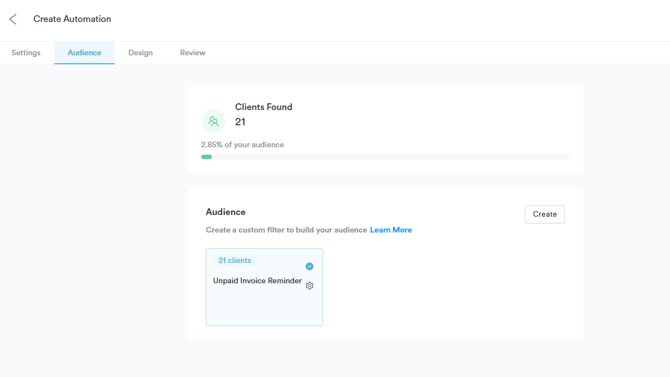Click the Create audience button

[544, 214]
